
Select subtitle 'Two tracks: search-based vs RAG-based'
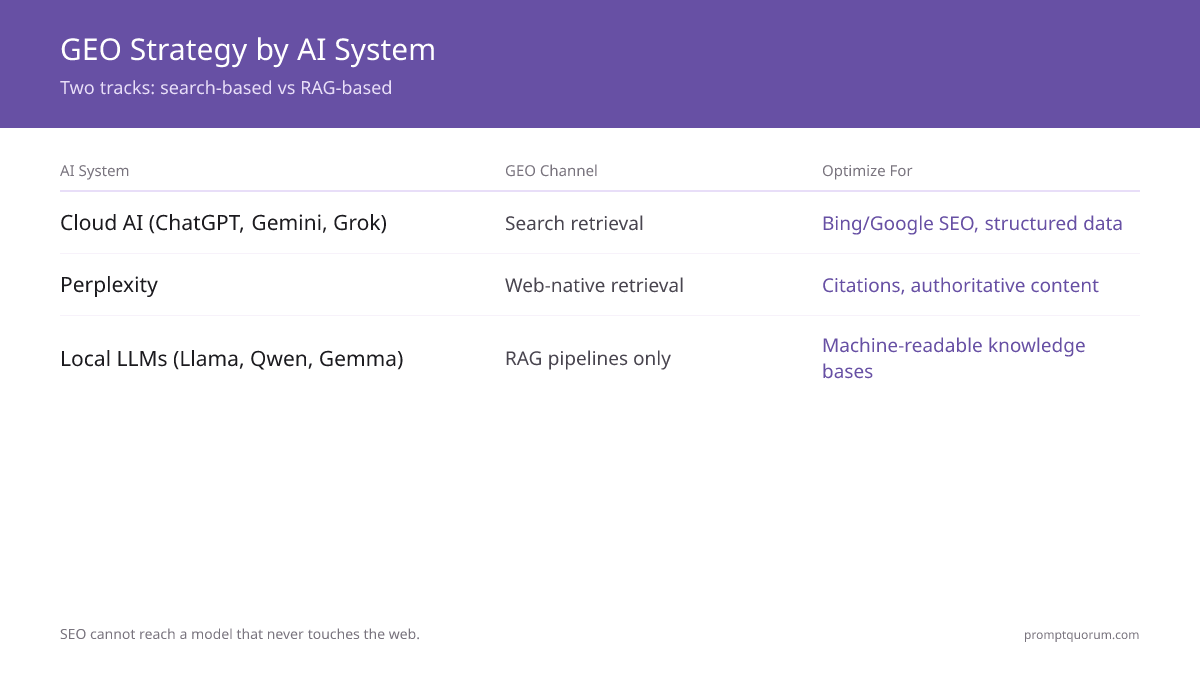pyautogui.click(x=226, y=88)
